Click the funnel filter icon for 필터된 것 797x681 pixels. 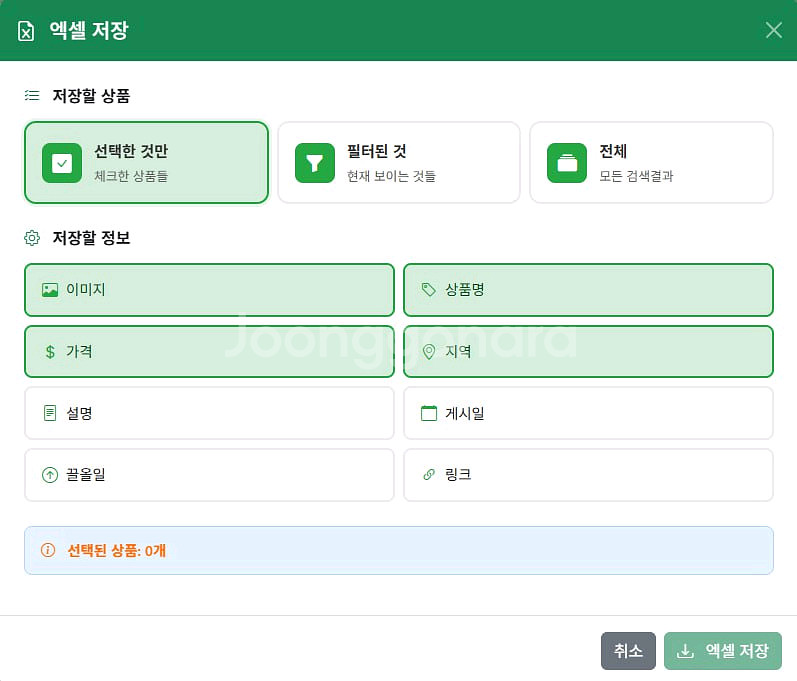coord(315,163)
